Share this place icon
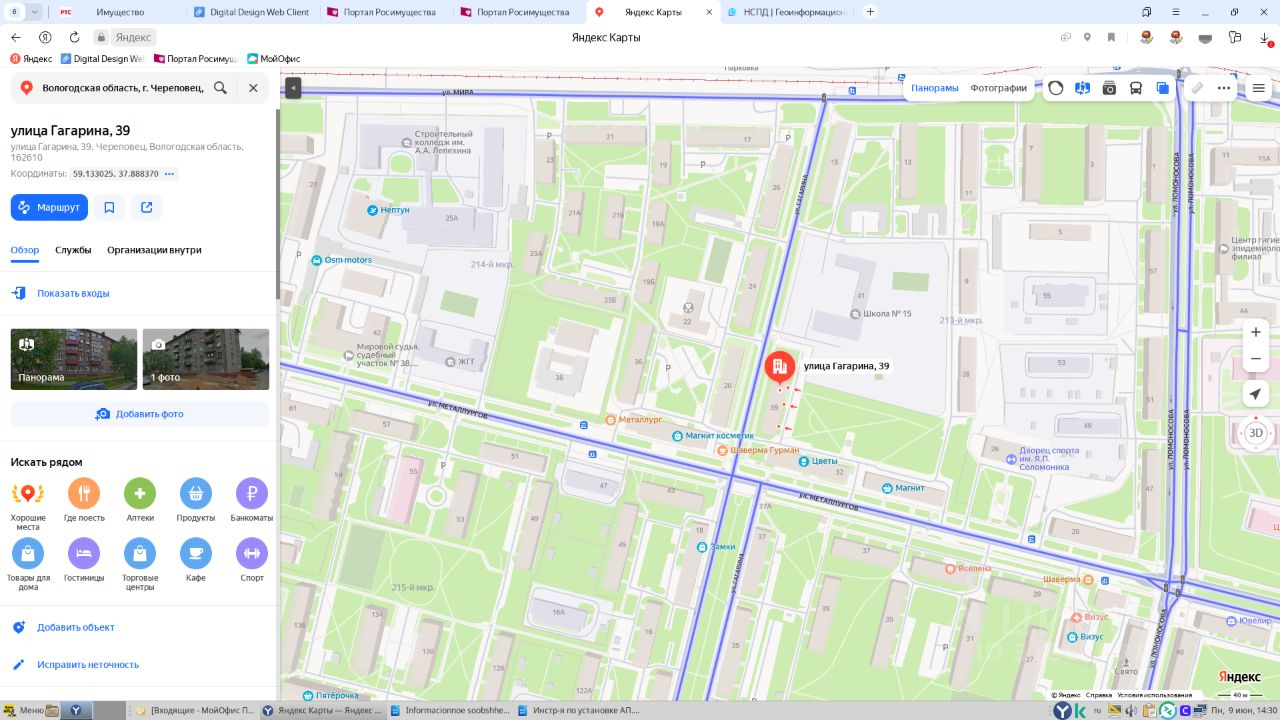This screenshot has width=1280, height=720. coord(147,207)
